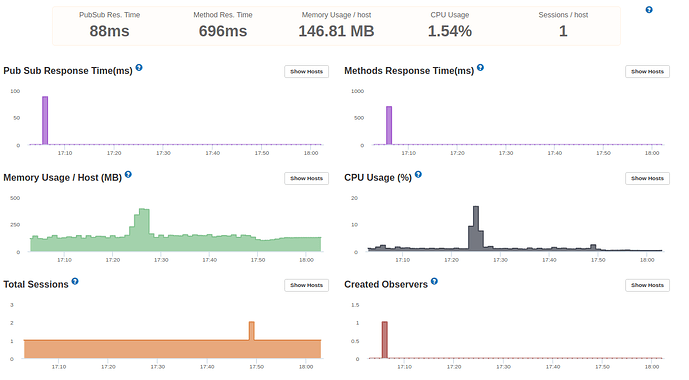Select the 88ms PubSub Res. Time value
The image size is (689, 380).
point(109,31)
